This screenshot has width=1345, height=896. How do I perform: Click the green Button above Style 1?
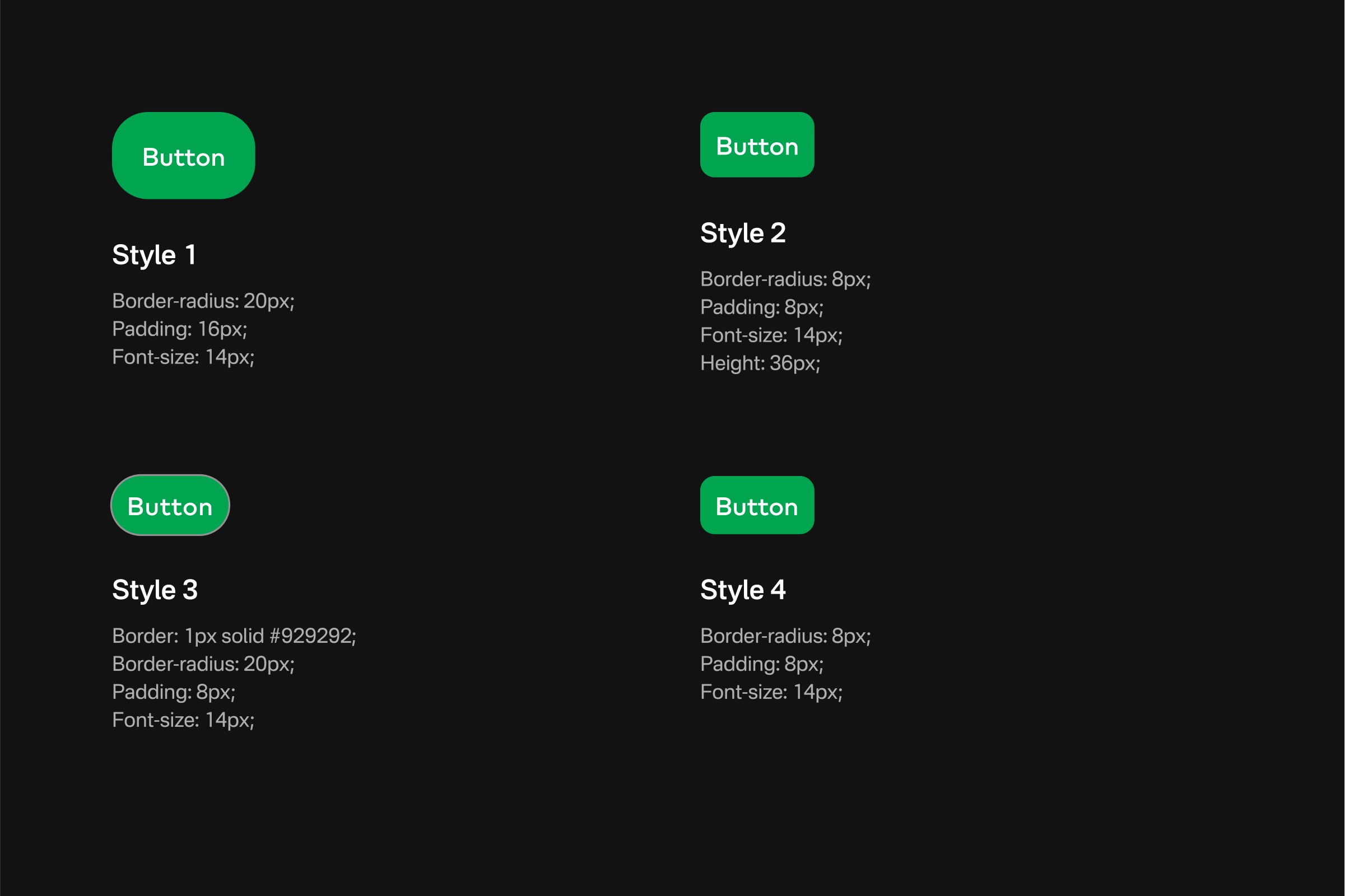point(184,156)
